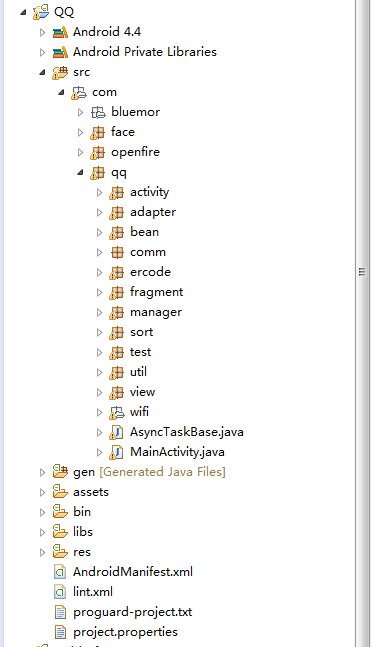
Task: Click the activity package icon
Action: point(117,192)
